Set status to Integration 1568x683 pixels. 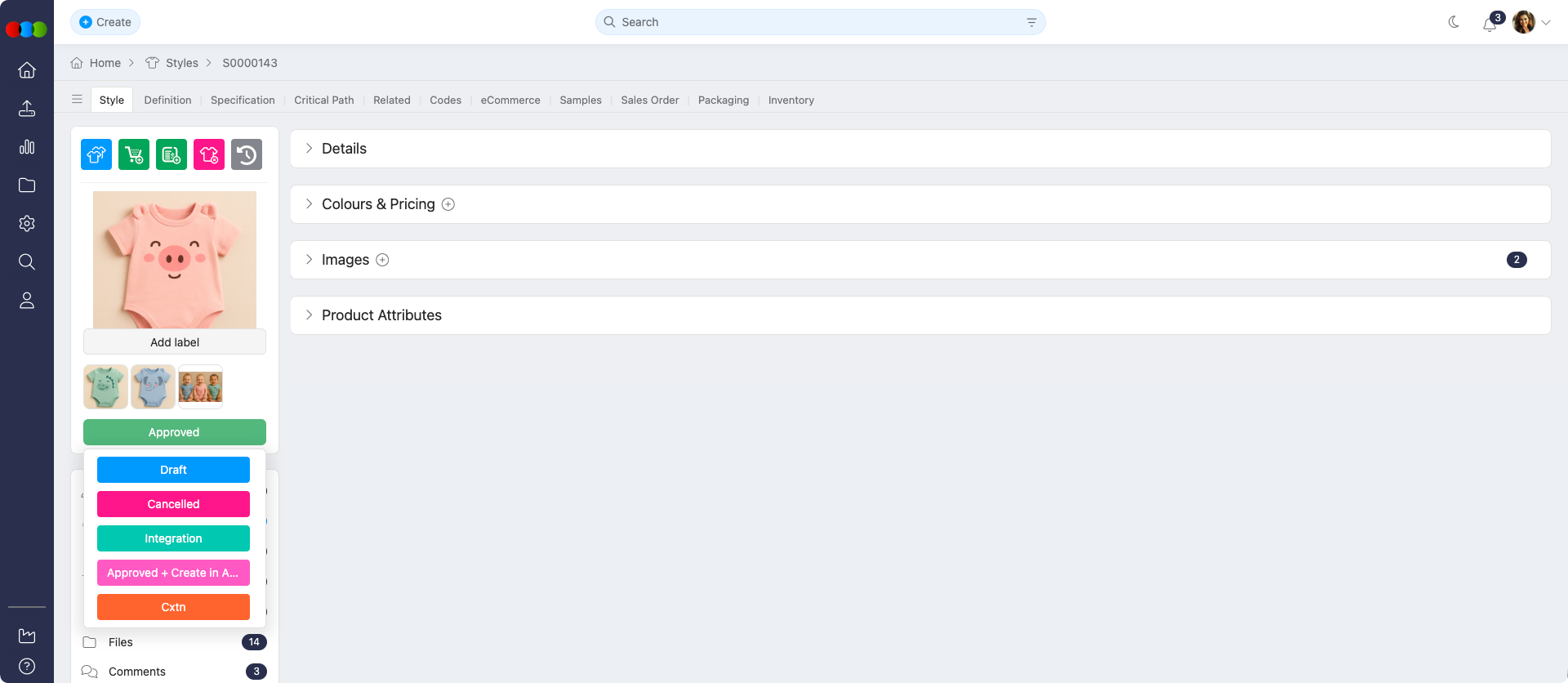pos(173,538)
